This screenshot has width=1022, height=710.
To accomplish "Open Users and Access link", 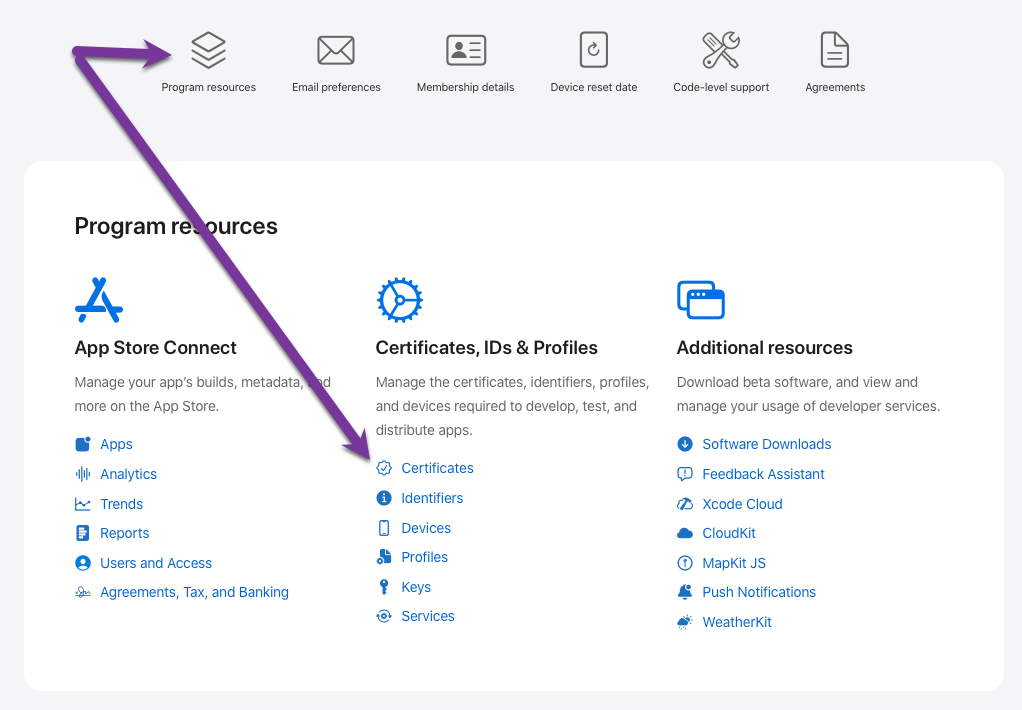I will point(156,563).
